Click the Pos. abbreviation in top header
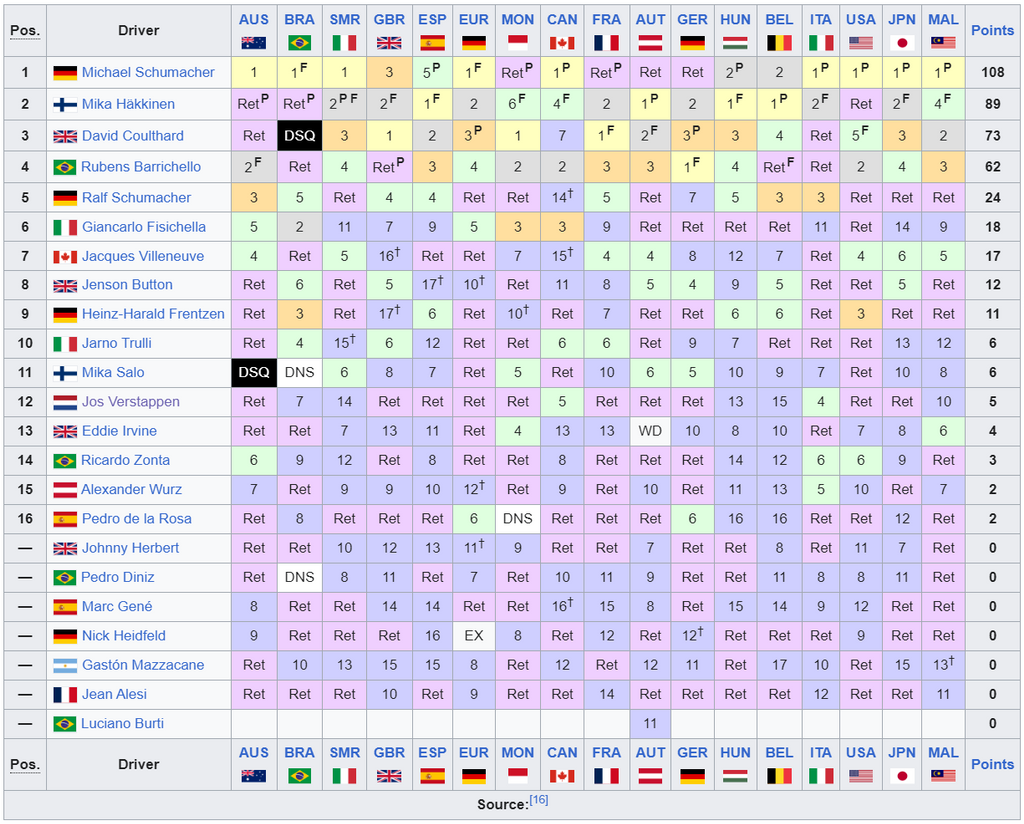1024x824 pixels. [25, 30]
